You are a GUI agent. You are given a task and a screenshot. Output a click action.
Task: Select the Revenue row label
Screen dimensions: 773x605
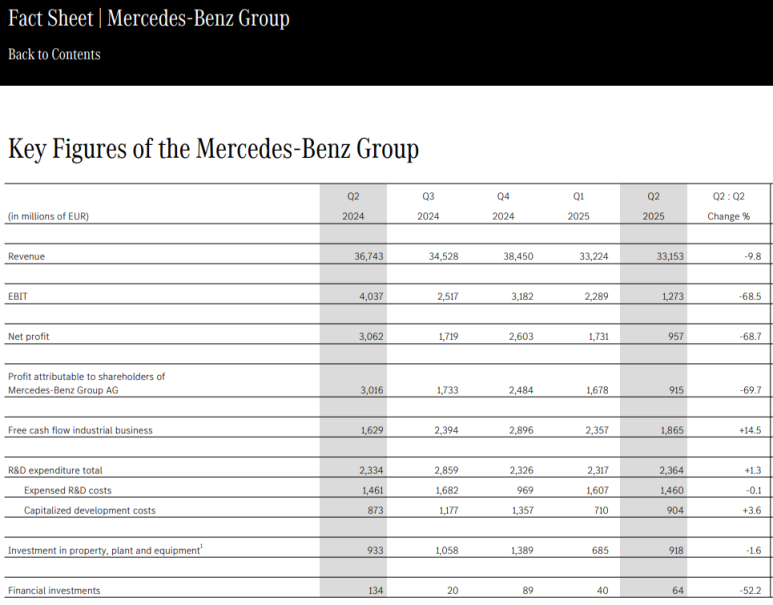point(26,256)
